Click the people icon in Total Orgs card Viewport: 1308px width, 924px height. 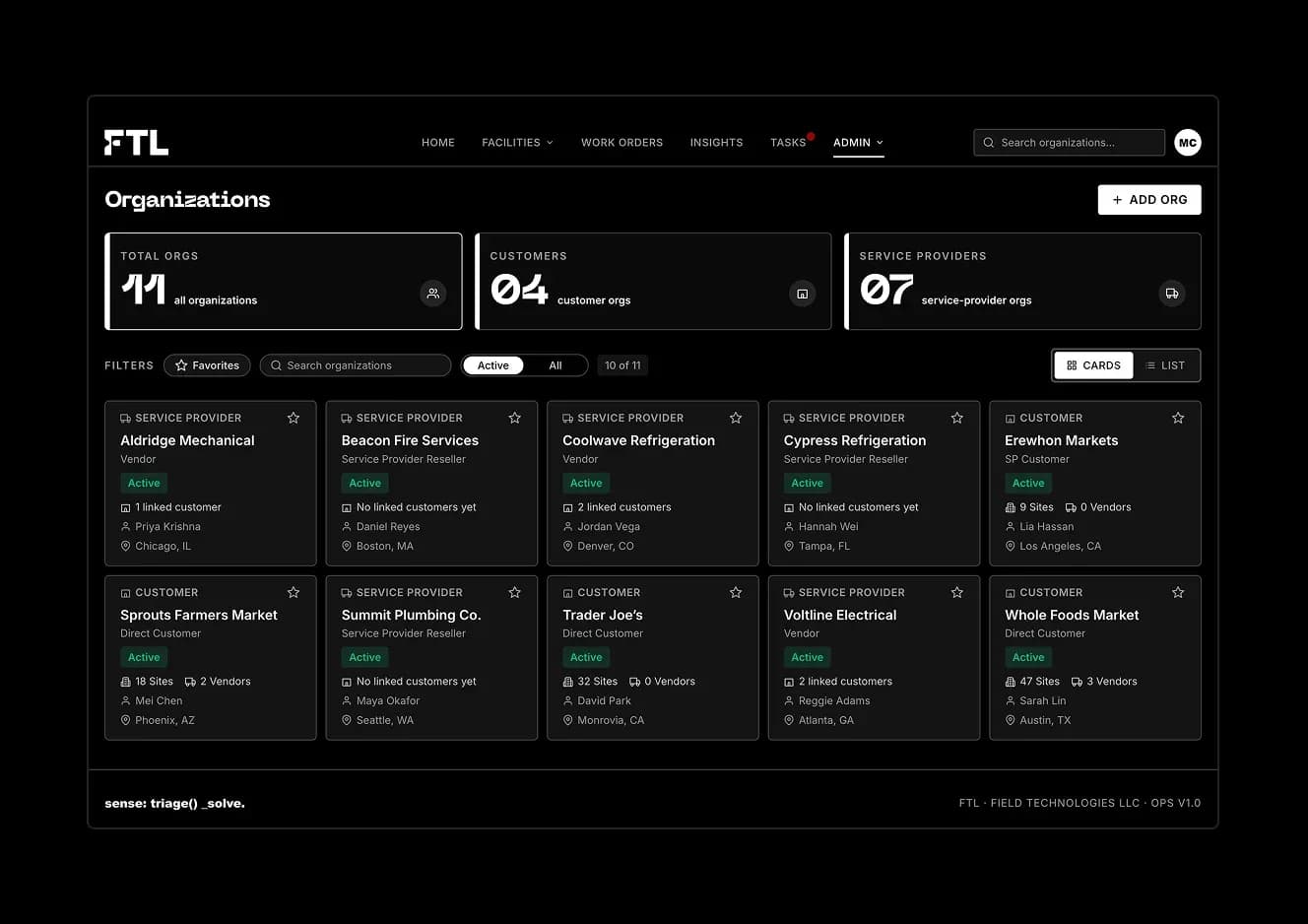(x=433, y=294)
